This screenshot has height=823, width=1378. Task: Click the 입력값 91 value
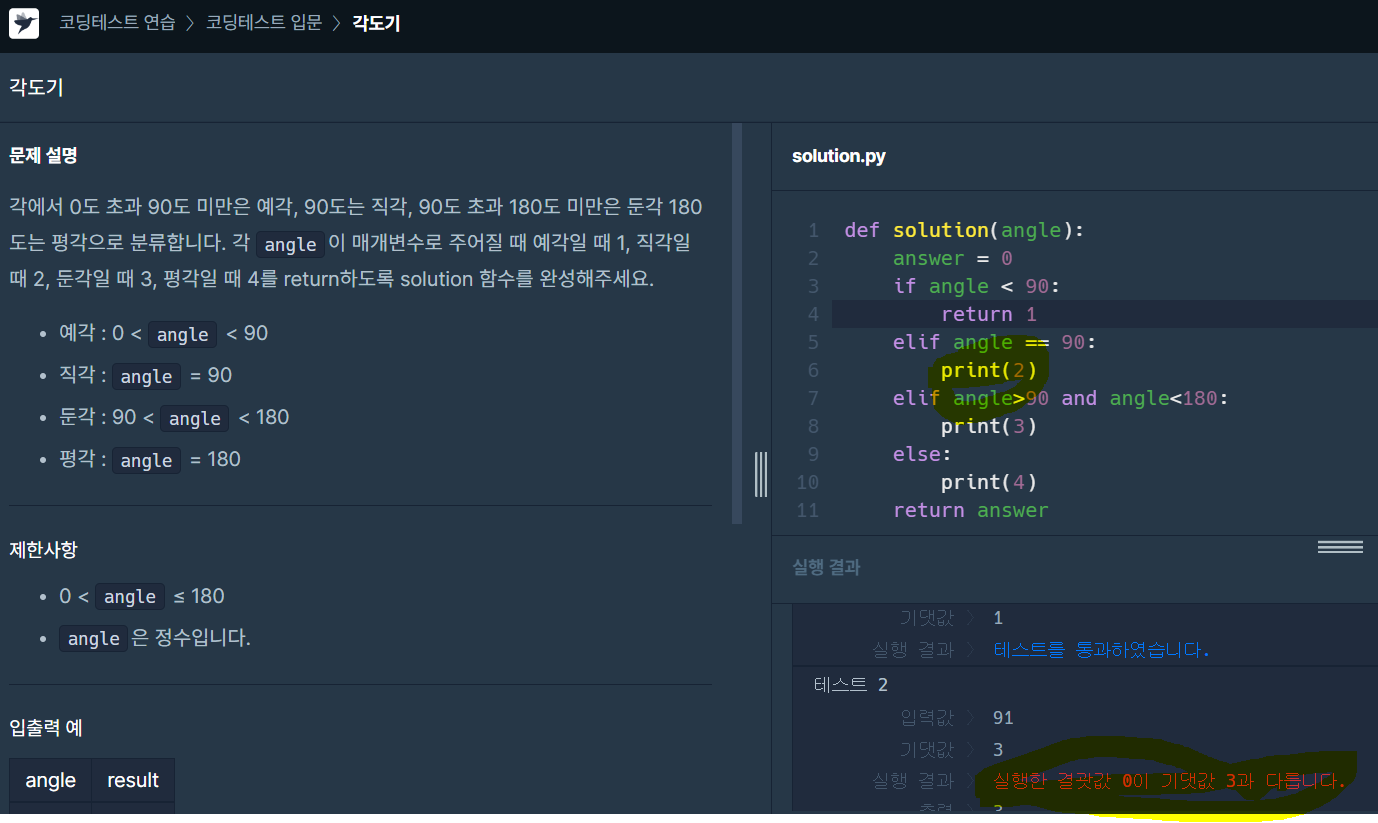coord(1003,718)
